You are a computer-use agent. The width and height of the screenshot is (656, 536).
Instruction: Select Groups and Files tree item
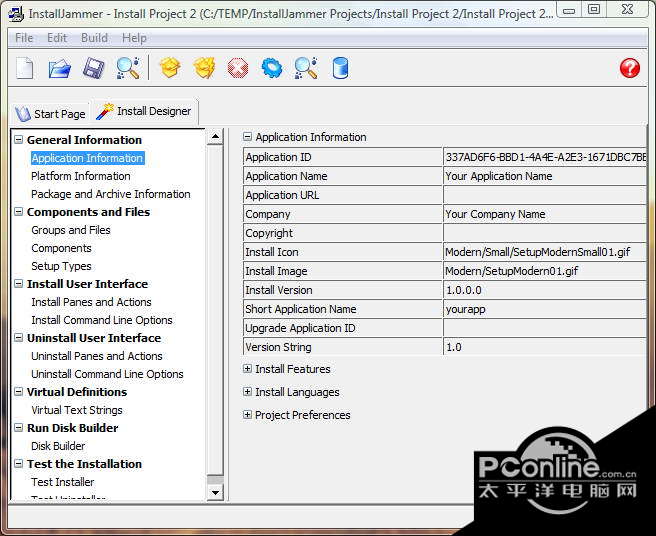click(x=71, y=230)
